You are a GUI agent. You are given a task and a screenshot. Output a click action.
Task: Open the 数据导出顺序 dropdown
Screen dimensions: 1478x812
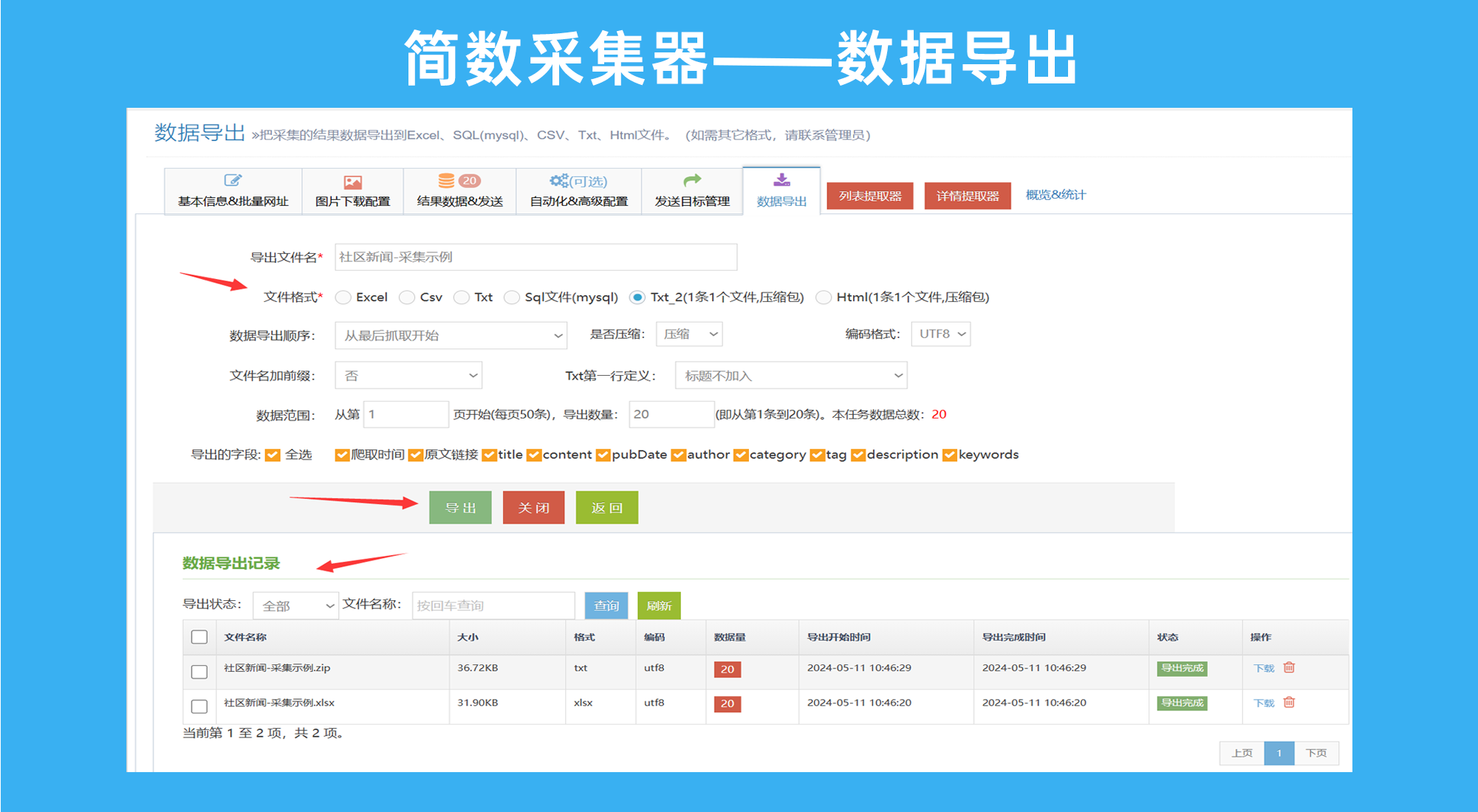coord(451,335)
